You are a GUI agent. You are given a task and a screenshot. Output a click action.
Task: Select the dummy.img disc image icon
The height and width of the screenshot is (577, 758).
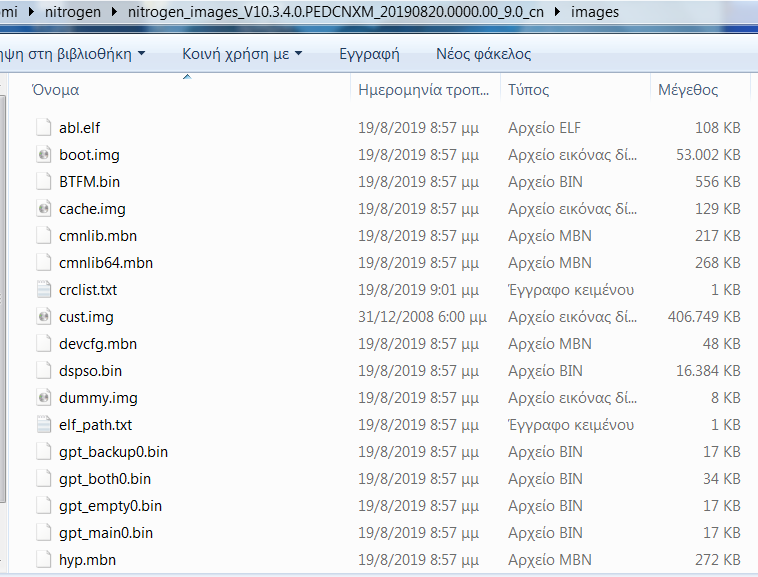43,398
